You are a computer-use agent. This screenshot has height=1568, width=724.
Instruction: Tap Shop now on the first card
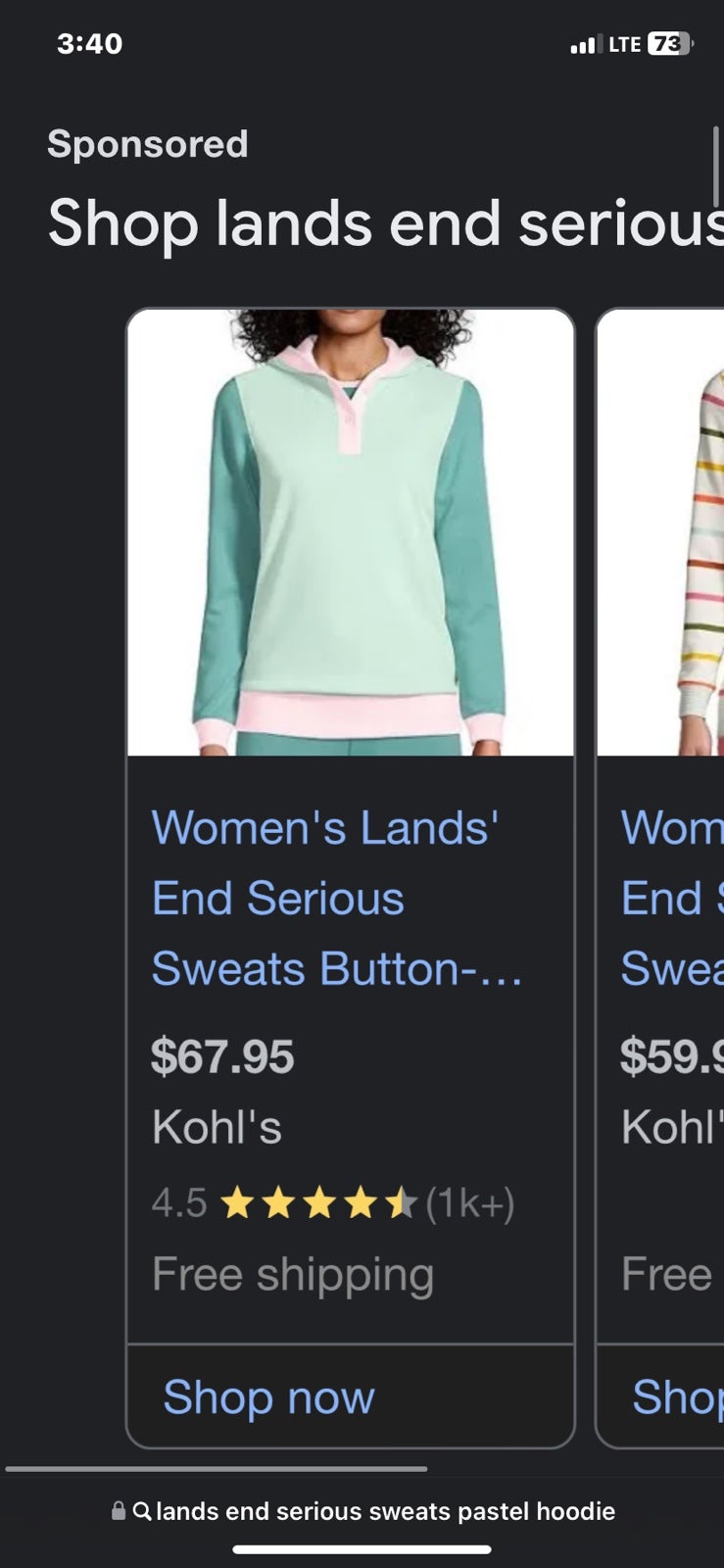(268, 1396)
